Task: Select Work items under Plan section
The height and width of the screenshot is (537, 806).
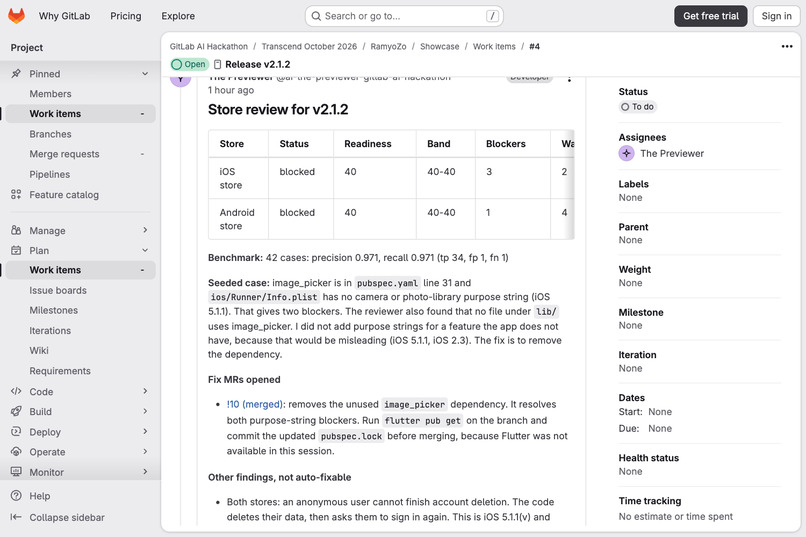Action: click(x=80, y=270)
